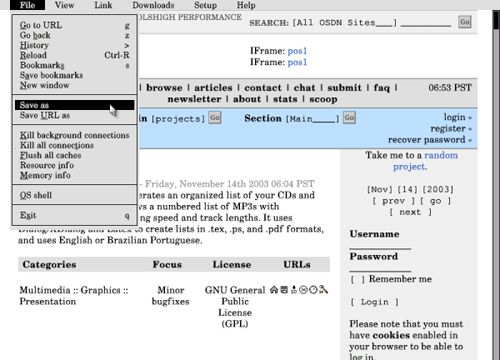Expand the History submenu
Viewport: 500px width, 360px height.
pos(75,45)
